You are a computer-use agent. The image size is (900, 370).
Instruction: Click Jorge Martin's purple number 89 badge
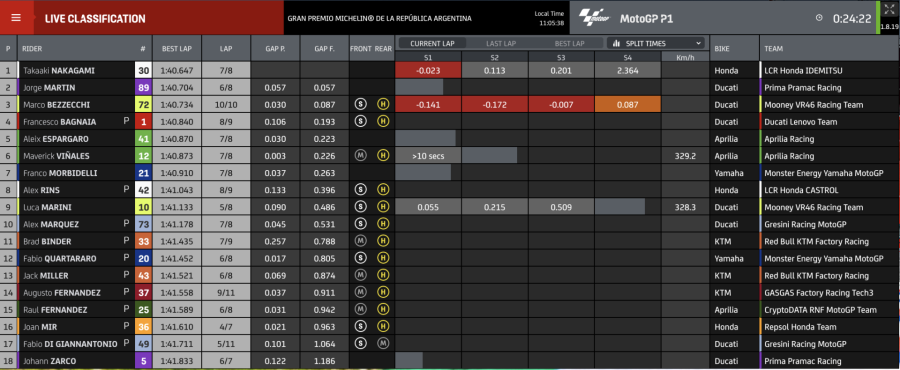click(143, 88)
